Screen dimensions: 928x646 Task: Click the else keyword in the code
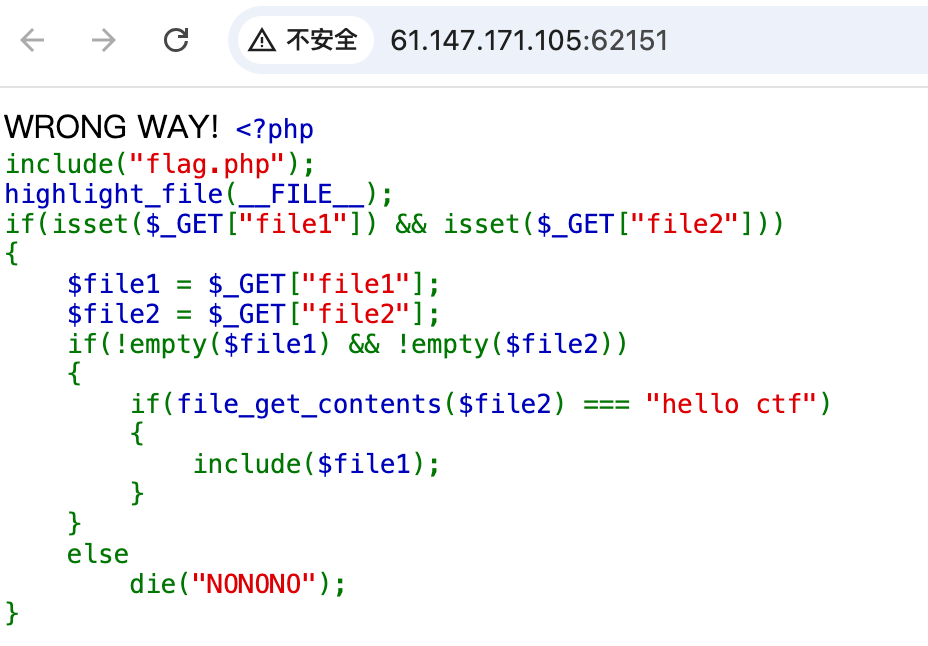click(x=97, y=553)
